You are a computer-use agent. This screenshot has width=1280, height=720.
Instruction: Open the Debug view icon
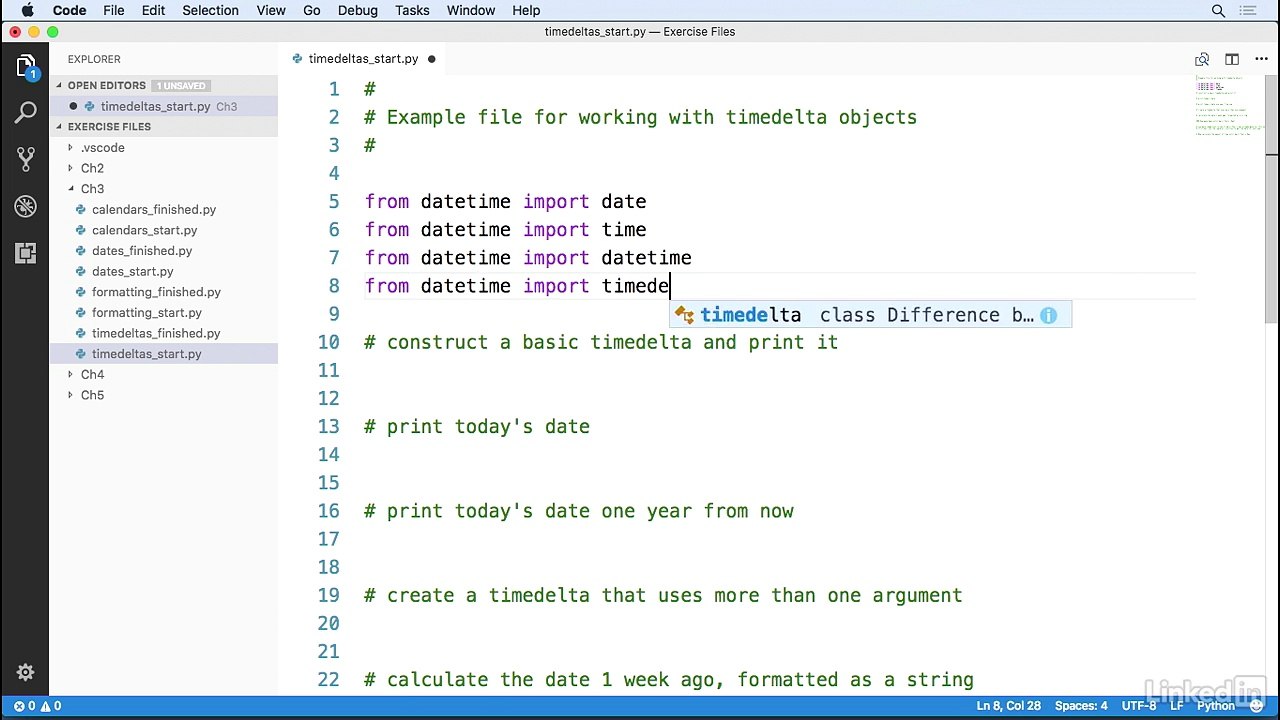pyautogui.click(x=26, y=206)
